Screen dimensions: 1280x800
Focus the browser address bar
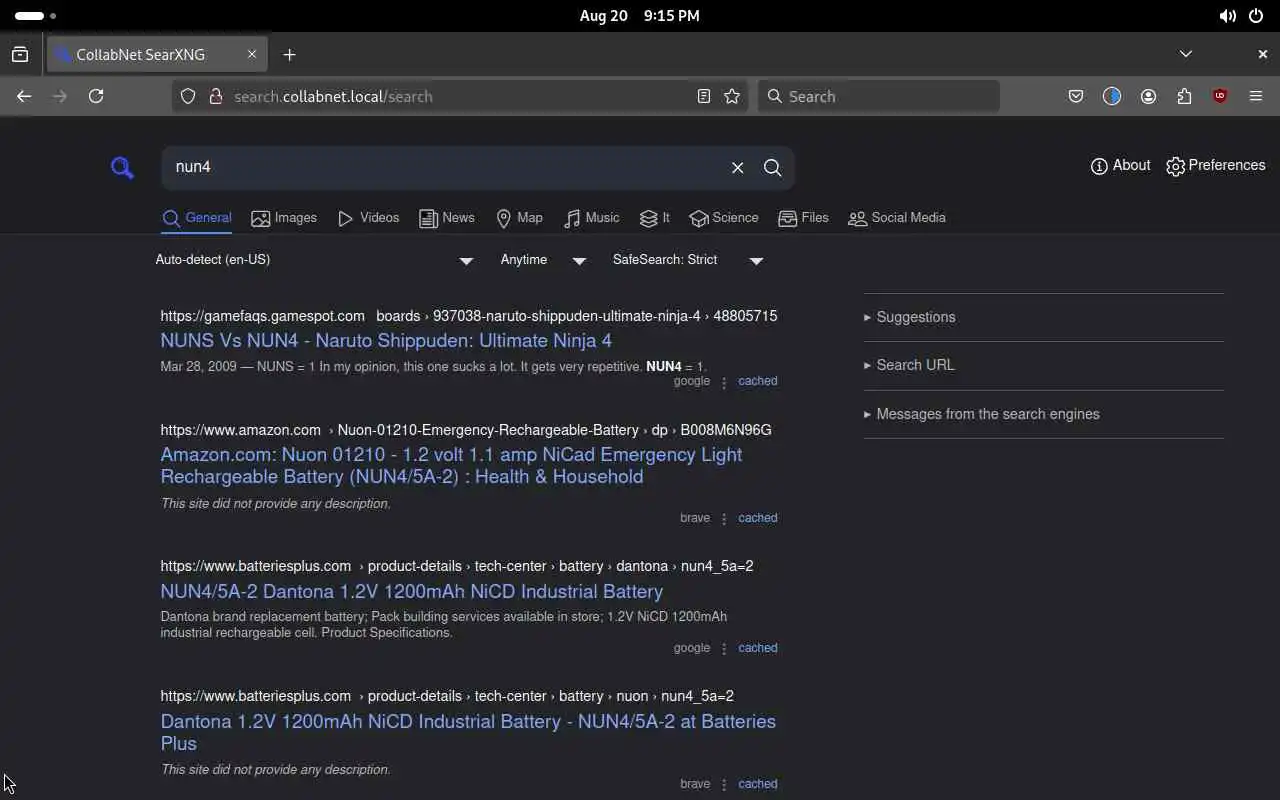pyautogui.click(x=460, y=96)
